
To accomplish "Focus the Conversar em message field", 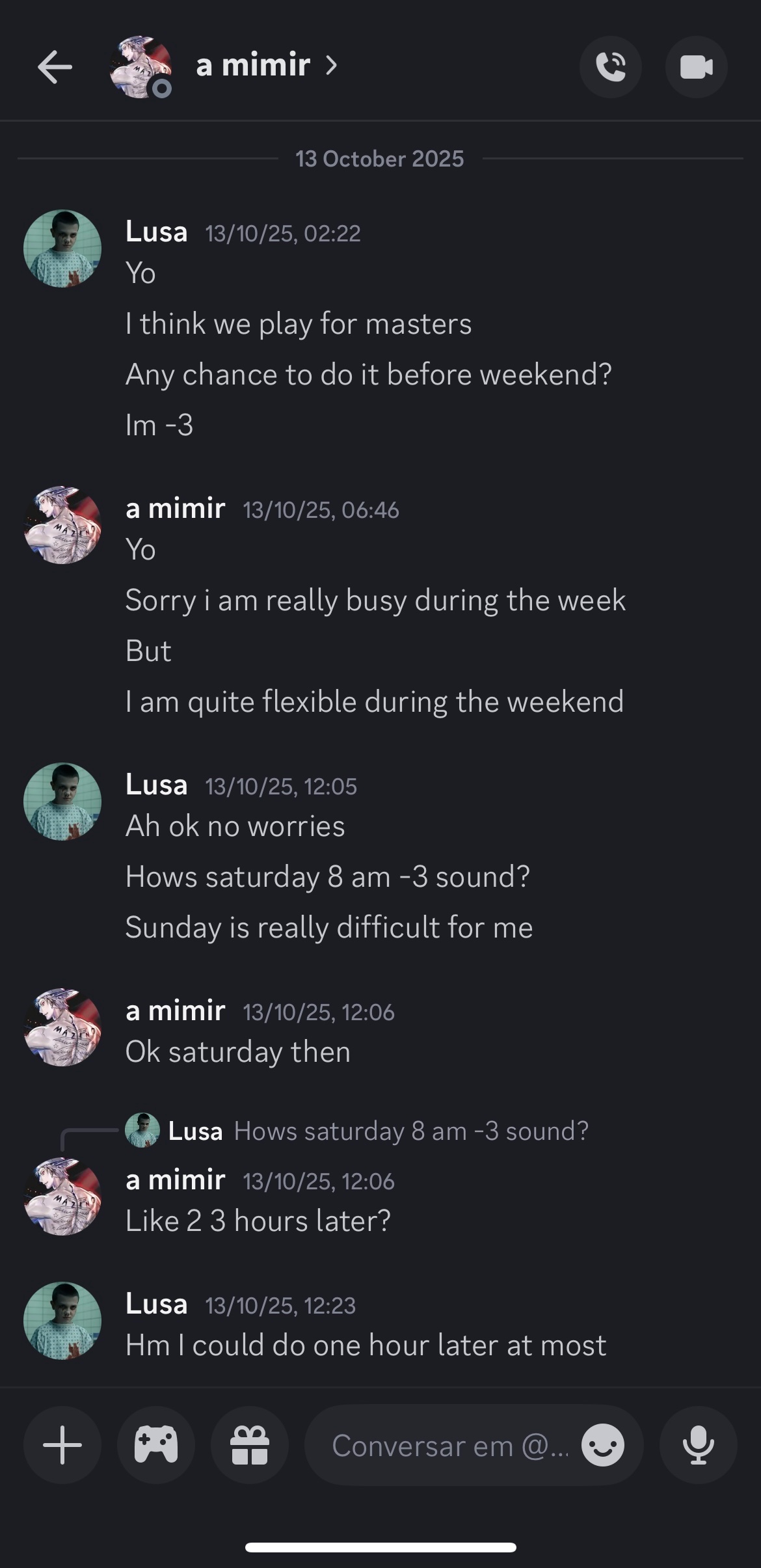I will pos(449,1445).
